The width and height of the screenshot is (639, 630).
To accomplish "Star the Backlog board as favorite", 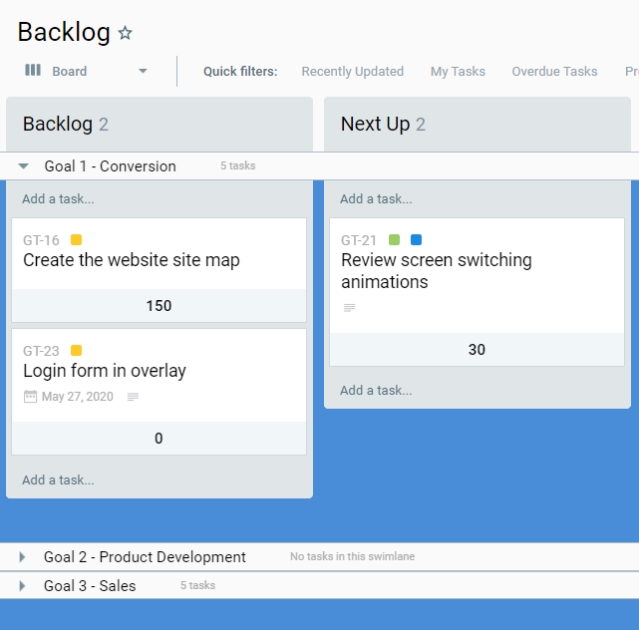I will (125, 33).
